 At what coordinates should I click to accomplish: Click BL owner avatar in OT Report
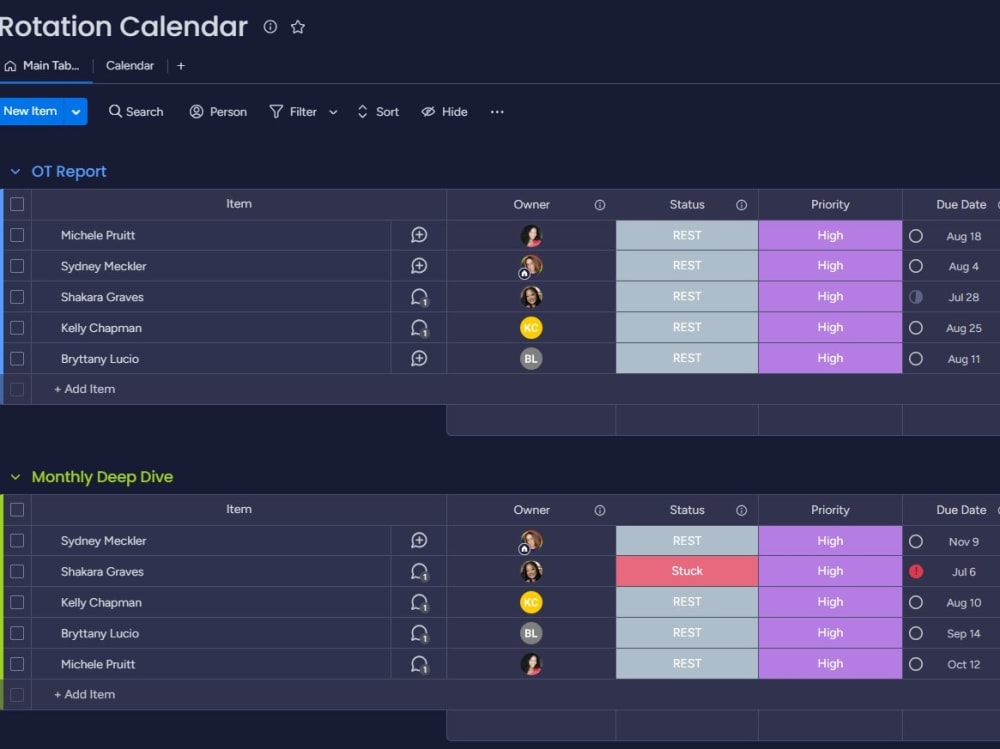(531, 359)
